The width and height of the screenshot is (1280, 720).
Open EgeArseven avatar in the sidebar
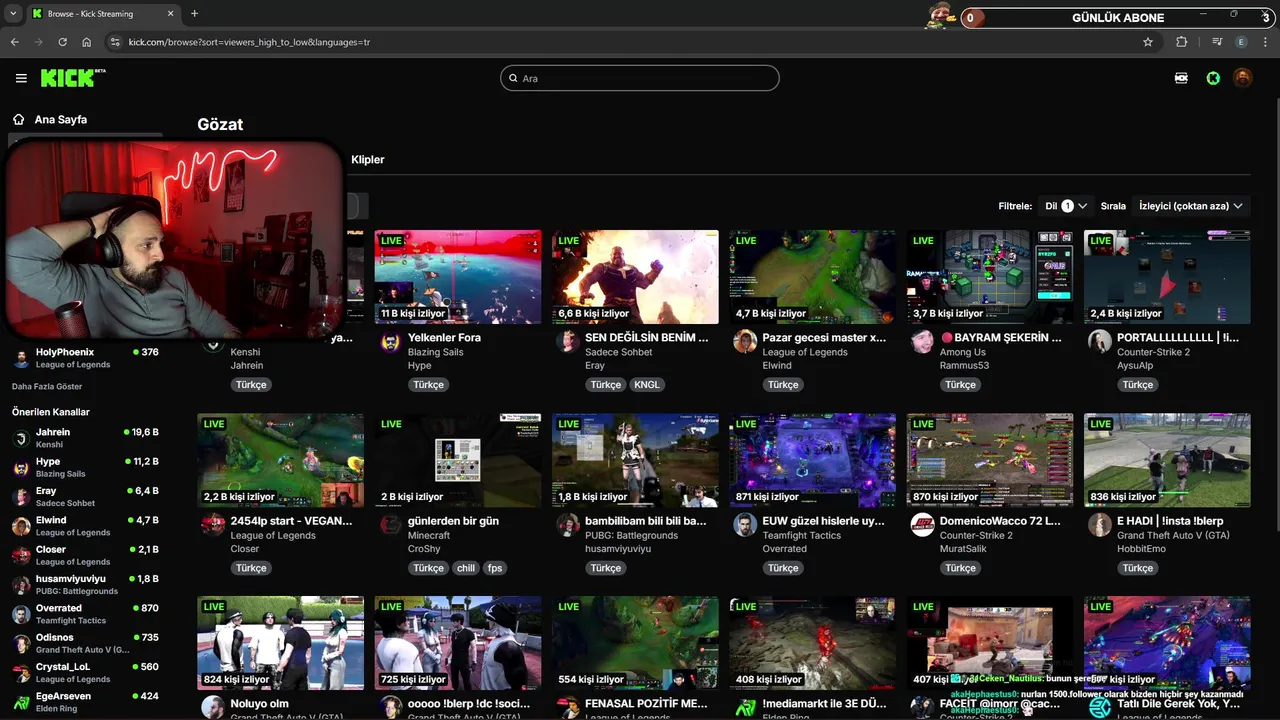(x=21, y=702)
